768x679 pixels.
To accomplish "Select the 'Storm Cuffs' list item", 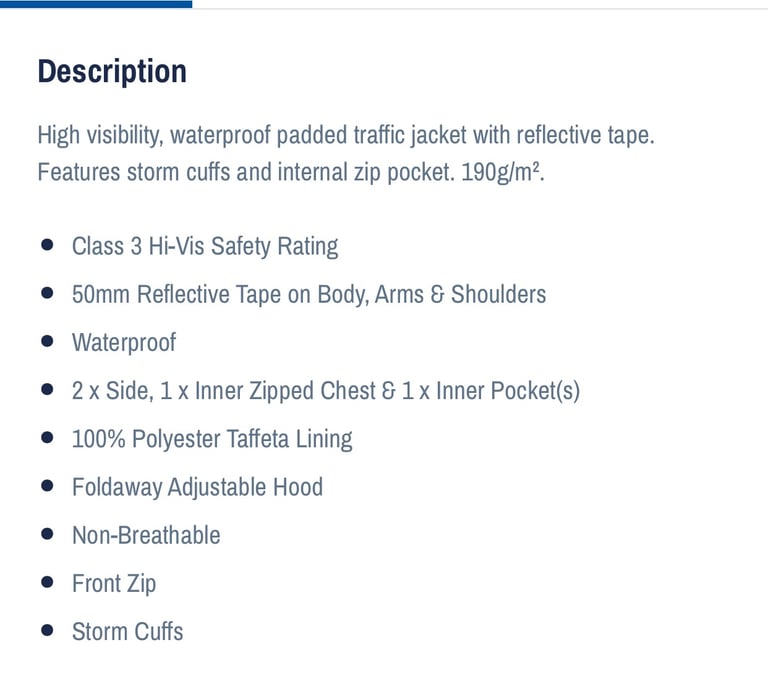I will point(127,631).
